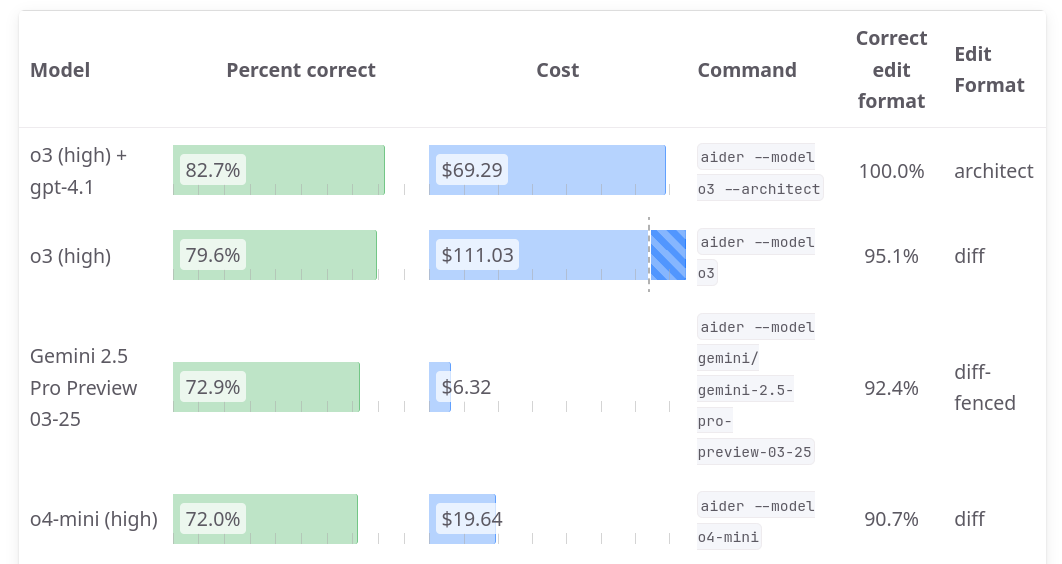
Task: Select the o3 (high) model name cell
Action: click(70, 256)
